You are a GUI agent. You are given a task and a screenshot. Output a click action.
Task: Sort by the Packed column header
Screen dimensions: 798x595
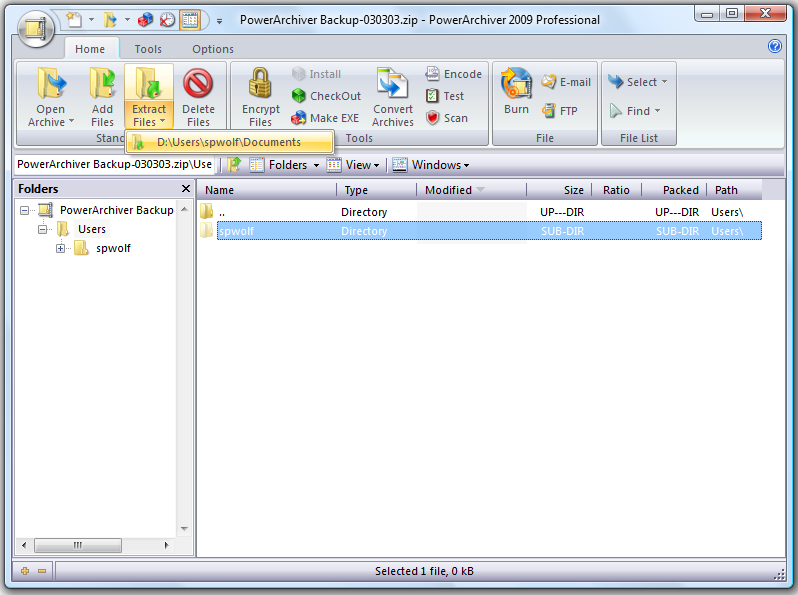click(x=674, y=190)
